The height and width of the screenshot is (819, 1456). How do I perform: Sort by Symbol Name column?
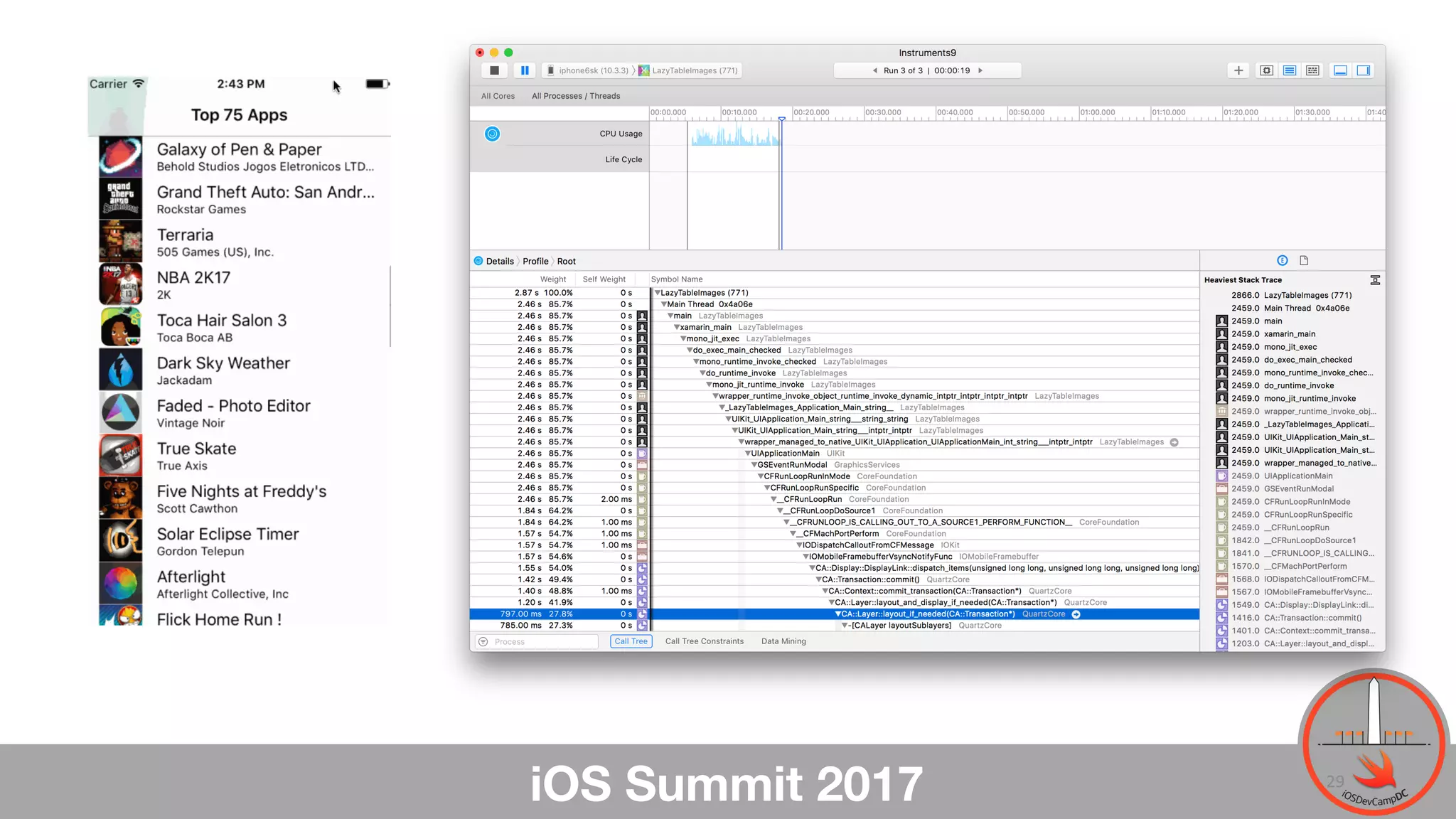pos(677,279)
